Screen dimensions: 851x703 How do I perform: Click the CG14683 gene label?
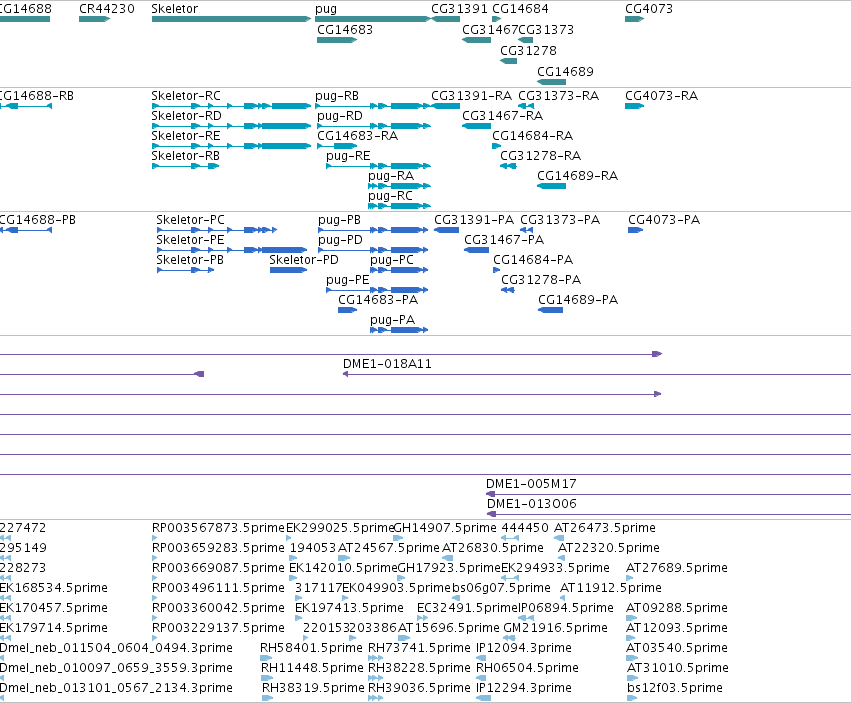tap(345, 30)
